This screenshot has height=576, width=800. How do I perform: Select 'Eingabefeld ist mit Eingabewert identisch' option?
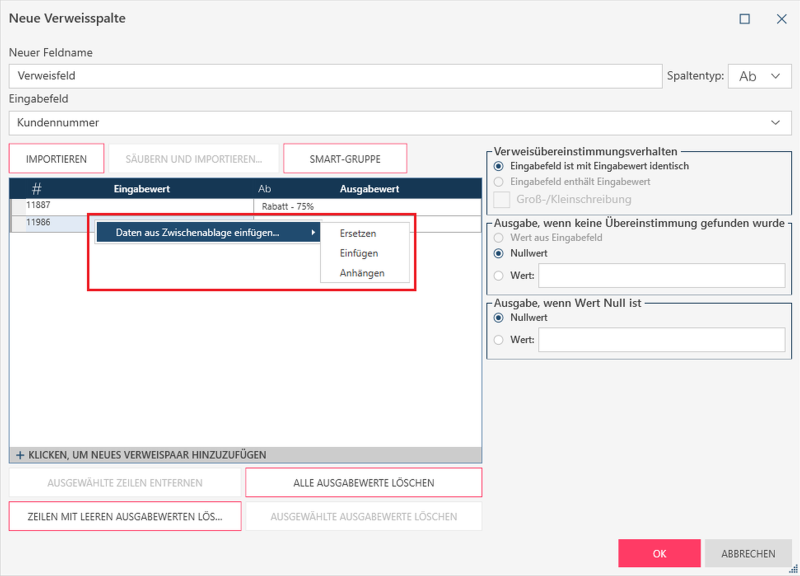tap(499, 166)
